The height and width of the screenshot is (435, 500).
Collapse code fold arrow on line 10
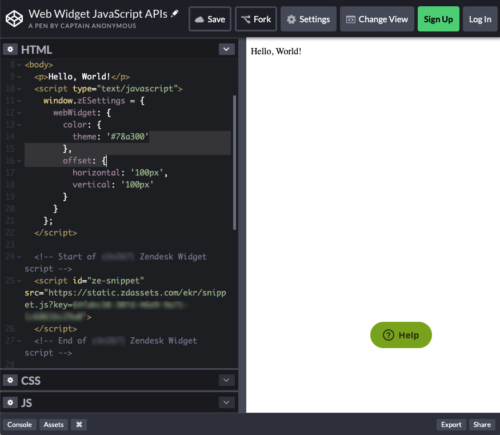coord(19,89)
